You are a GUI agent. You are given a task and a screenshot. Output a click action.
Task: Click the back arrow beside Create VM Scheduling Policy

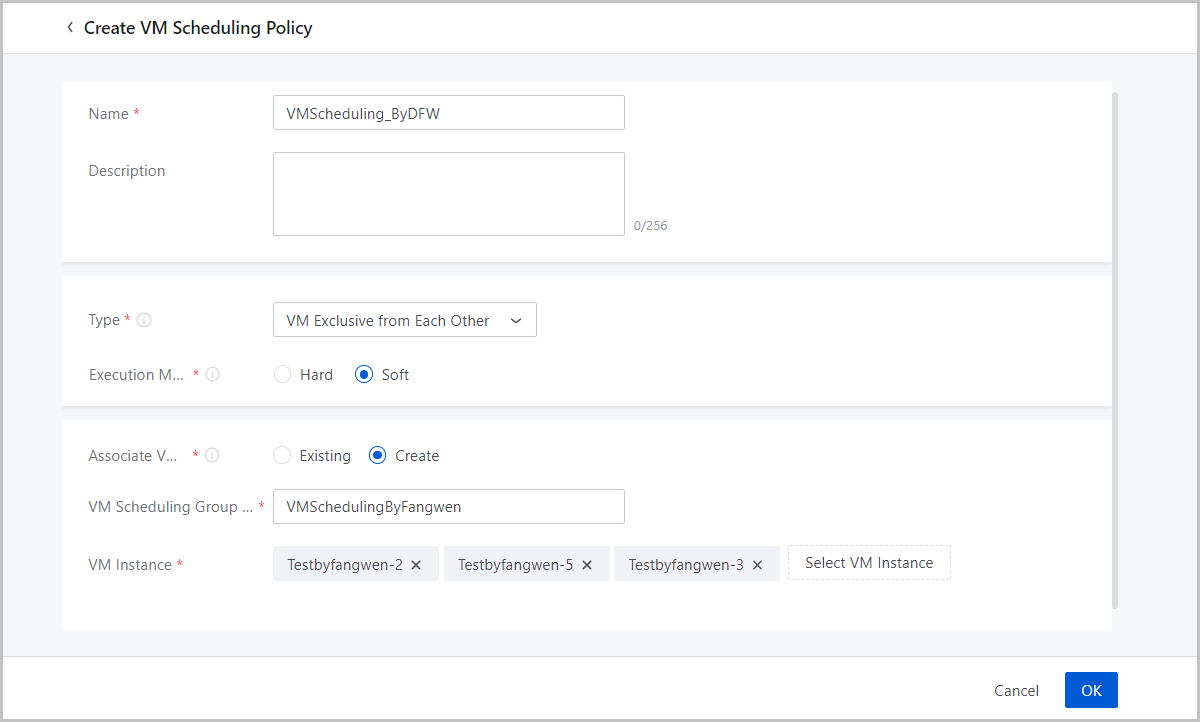70,28
